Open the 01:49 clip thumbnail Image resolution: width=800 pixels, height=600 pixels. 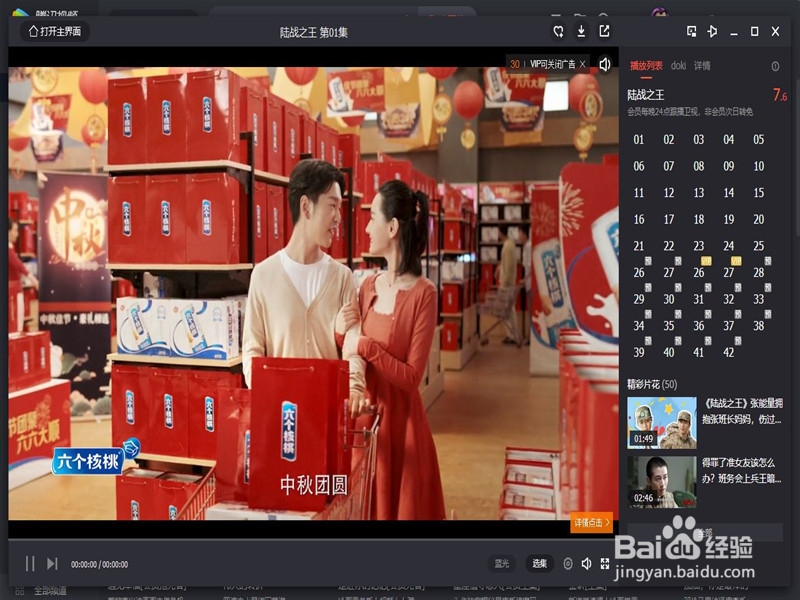[662, 423]
